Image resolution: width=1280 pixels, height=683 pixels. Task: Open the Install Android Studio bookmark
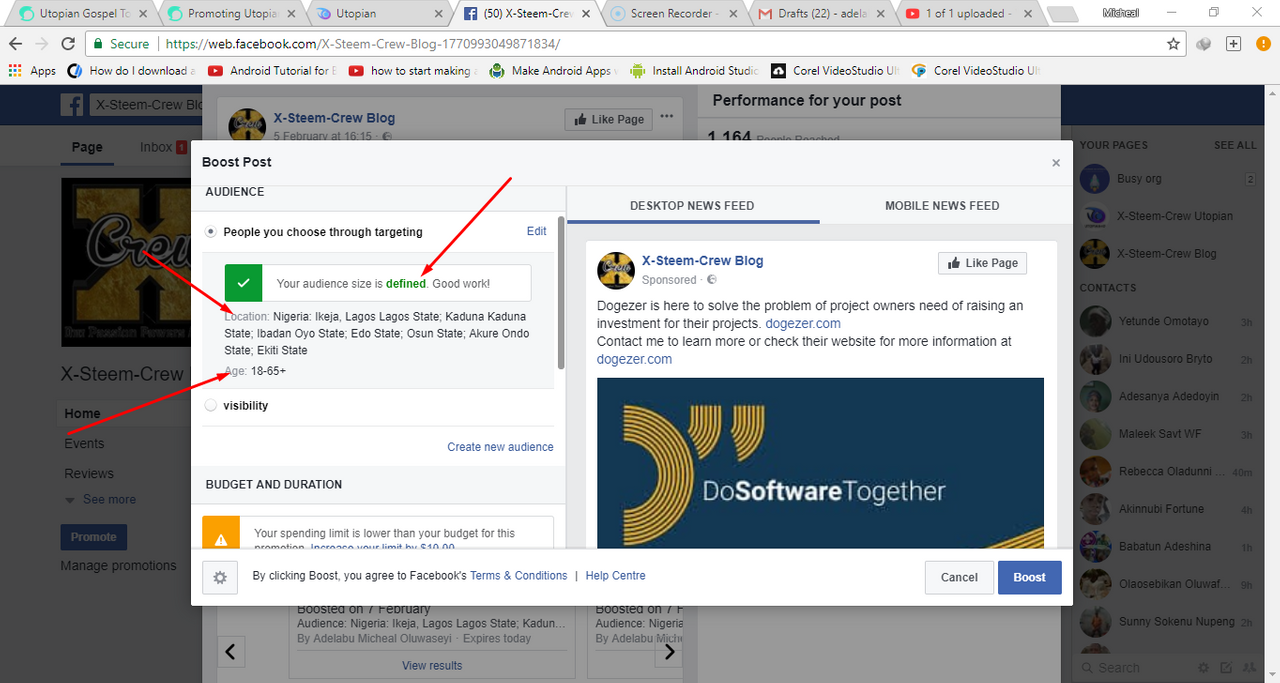coord(694,71)
